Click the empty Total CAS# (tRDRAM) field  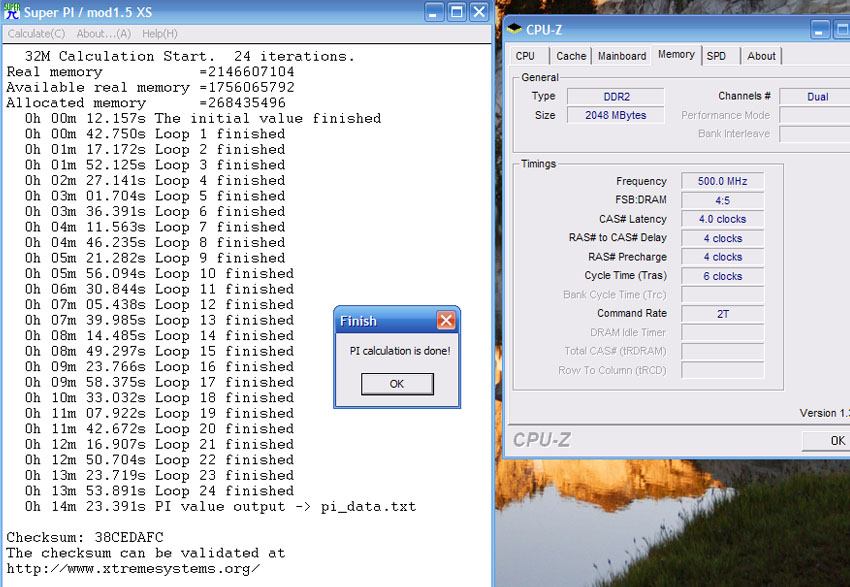(x=723, y=351)
